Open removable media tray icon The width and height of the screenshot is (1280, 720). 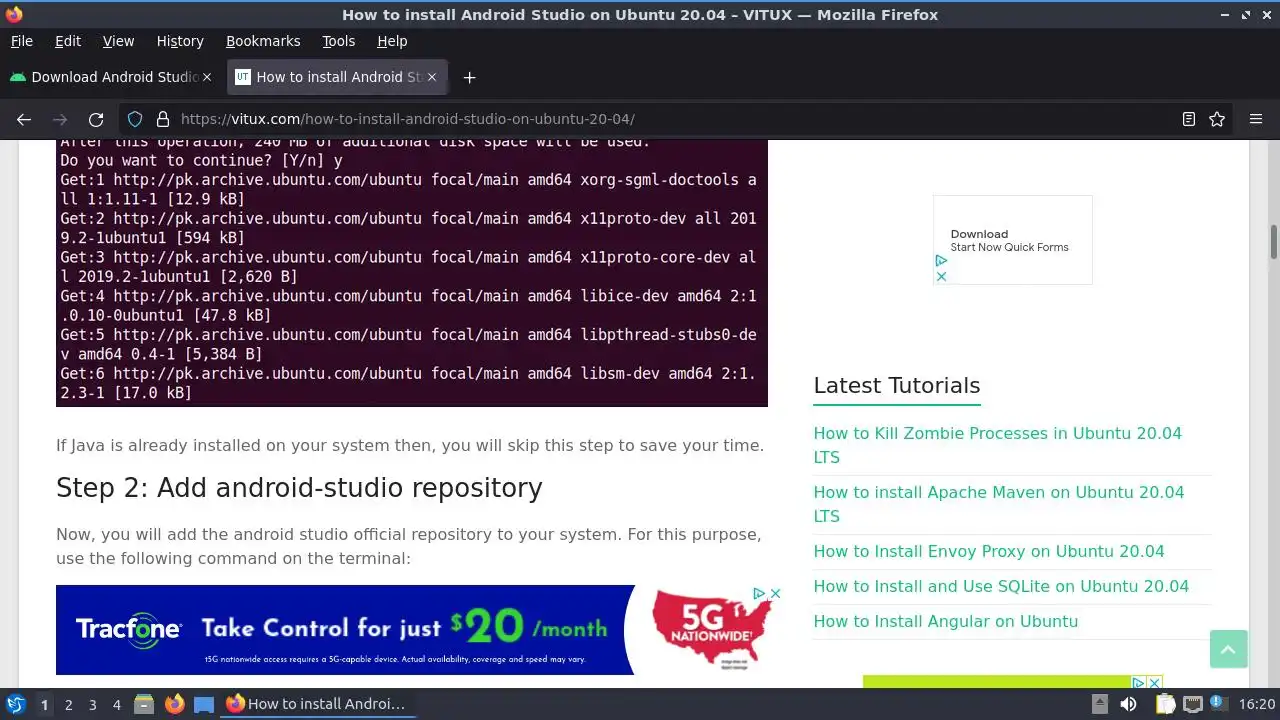(x=1099, y=704)
